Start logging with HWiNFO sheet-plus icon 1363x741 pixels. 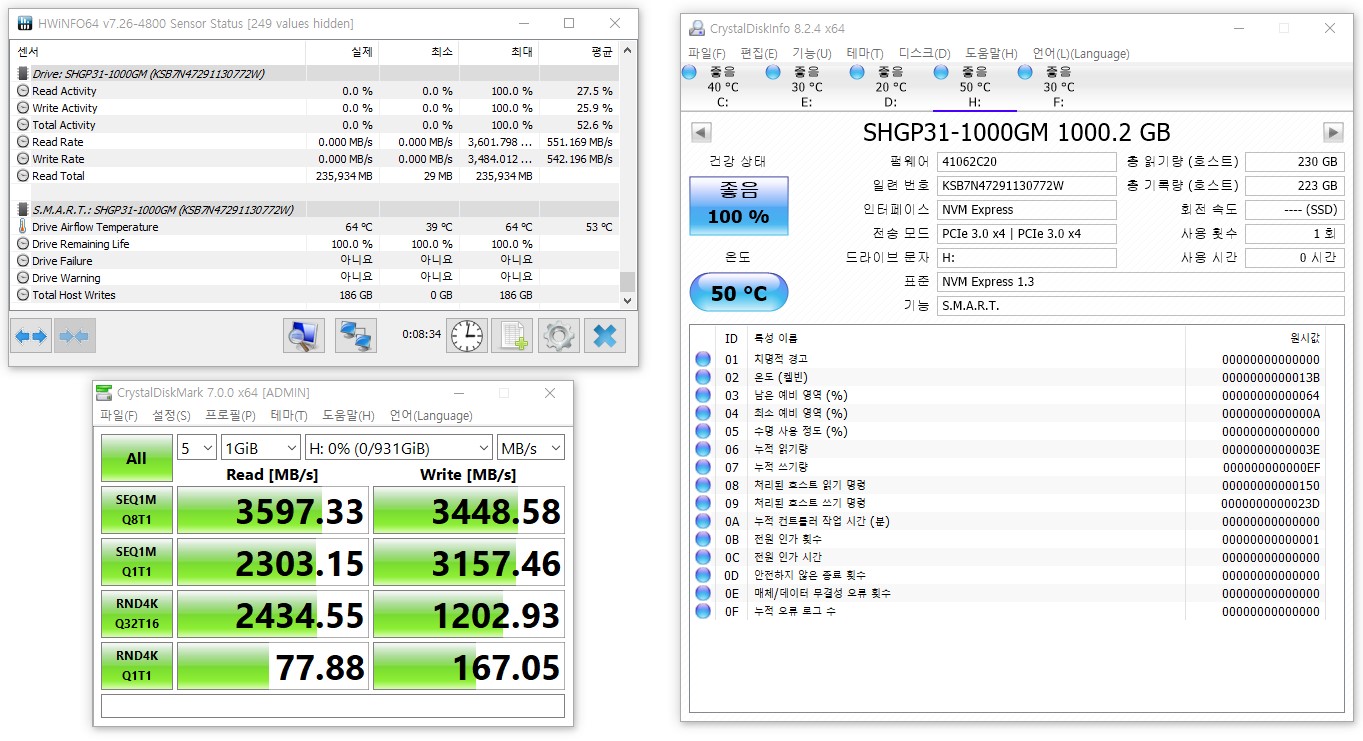[x=512, y=336]
